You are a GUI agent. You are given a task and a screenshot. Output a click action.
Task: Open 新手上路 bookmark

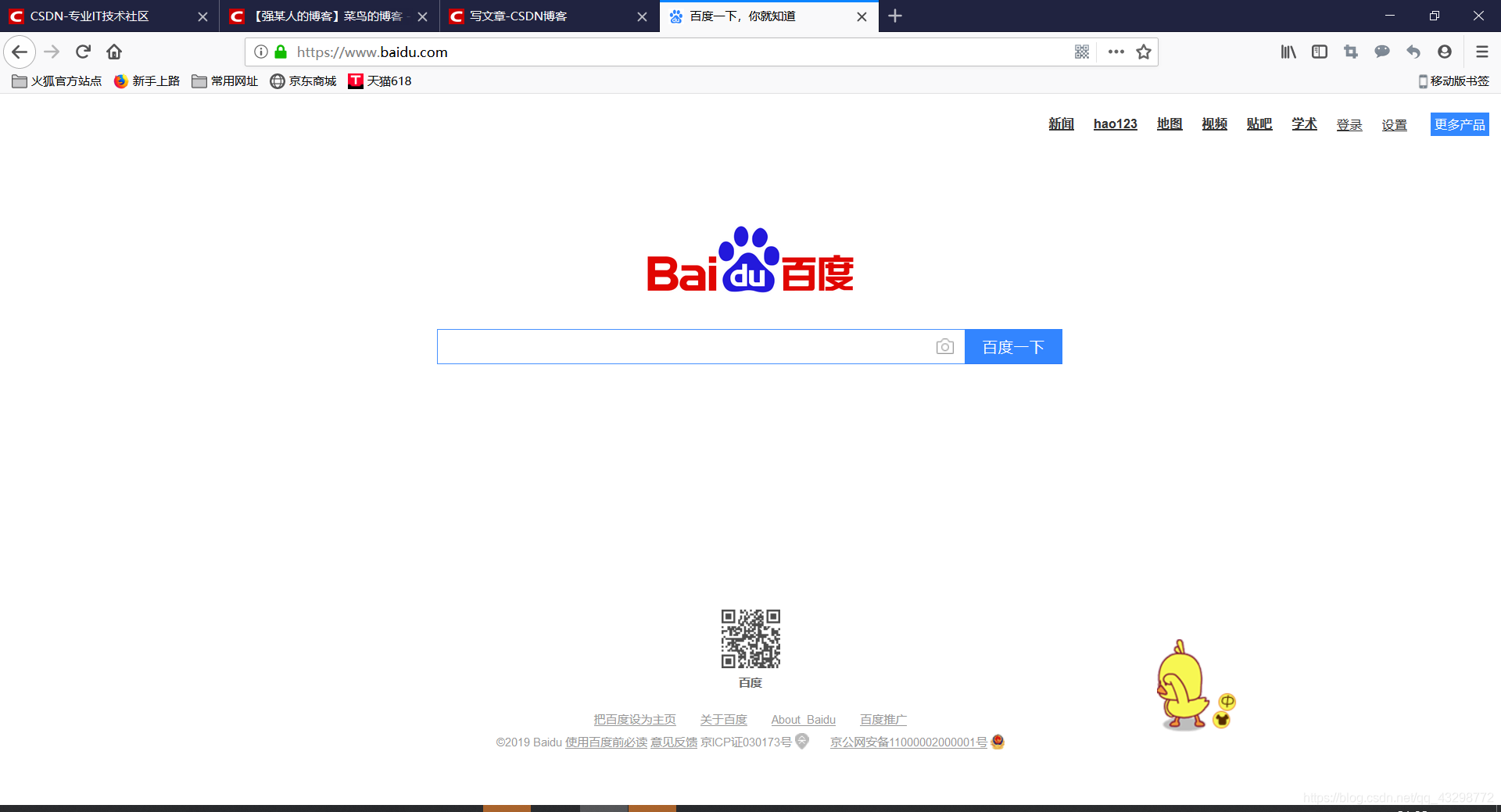point(147,81)
